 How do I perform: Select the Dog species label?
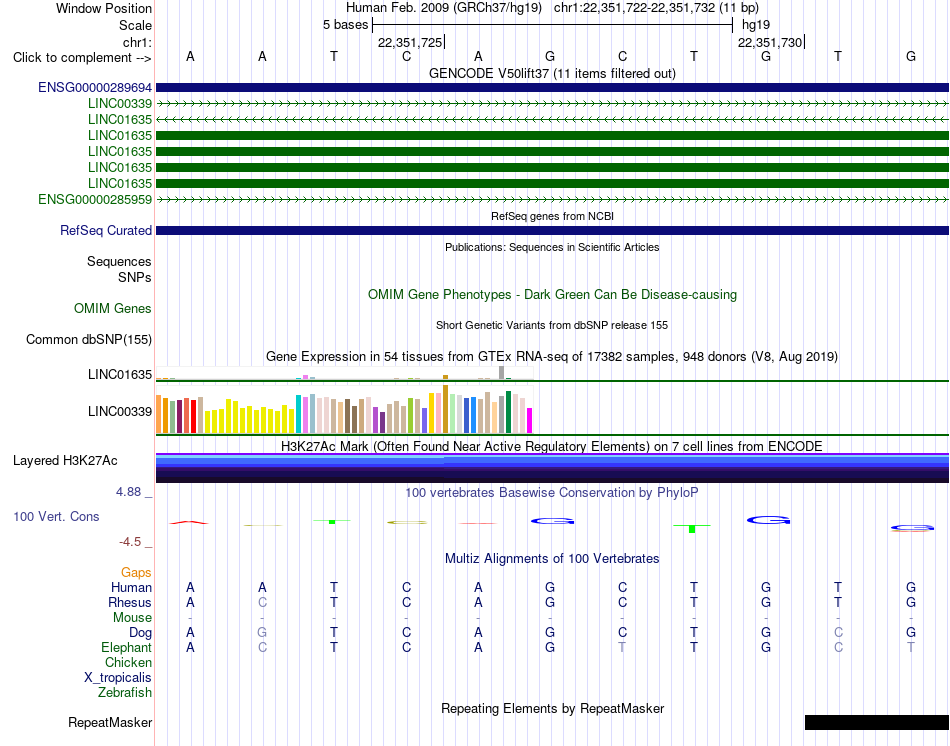(140, 633)
